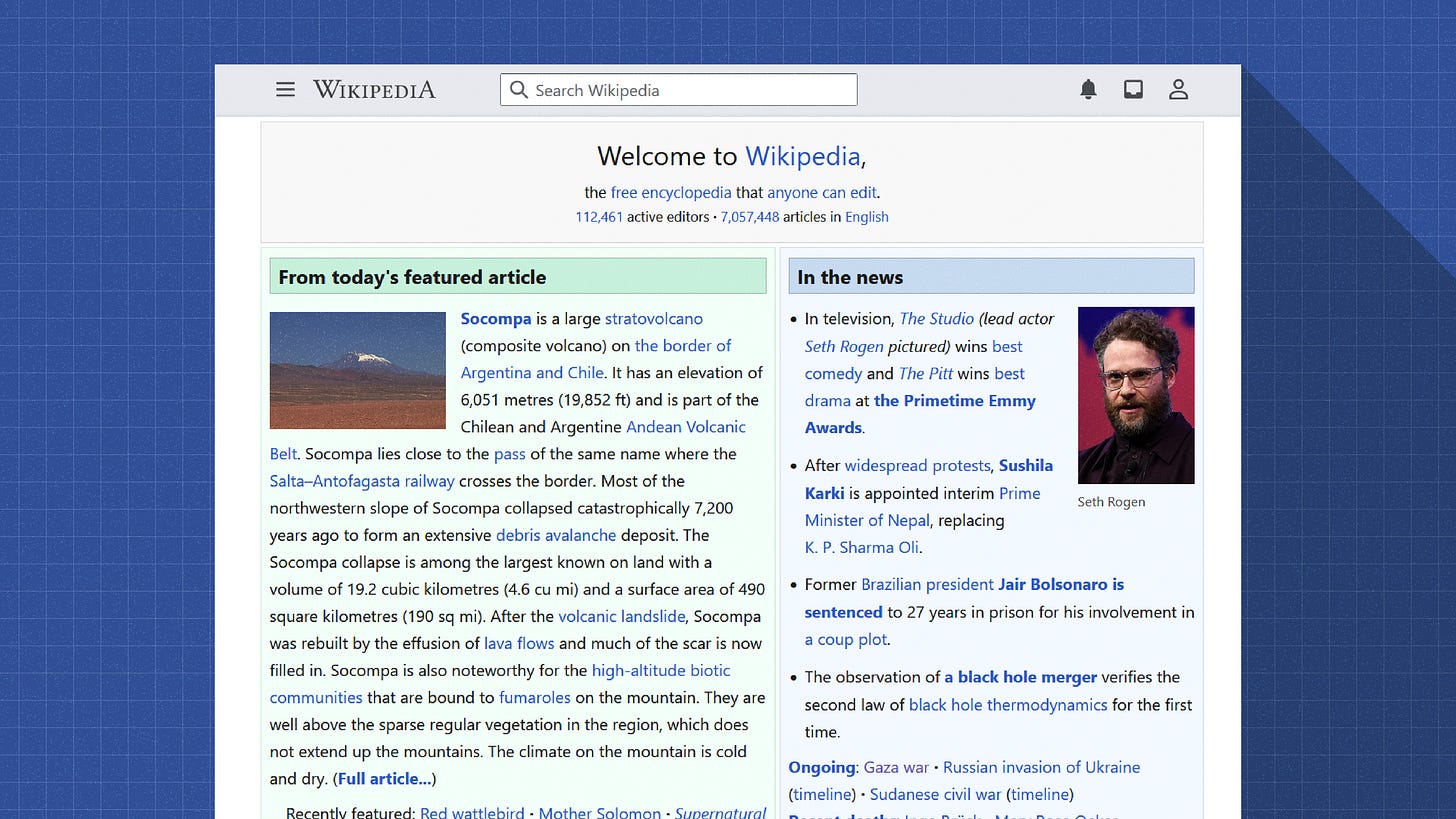
Task: Open the hamburger main menu
Action: click(285, 89)
